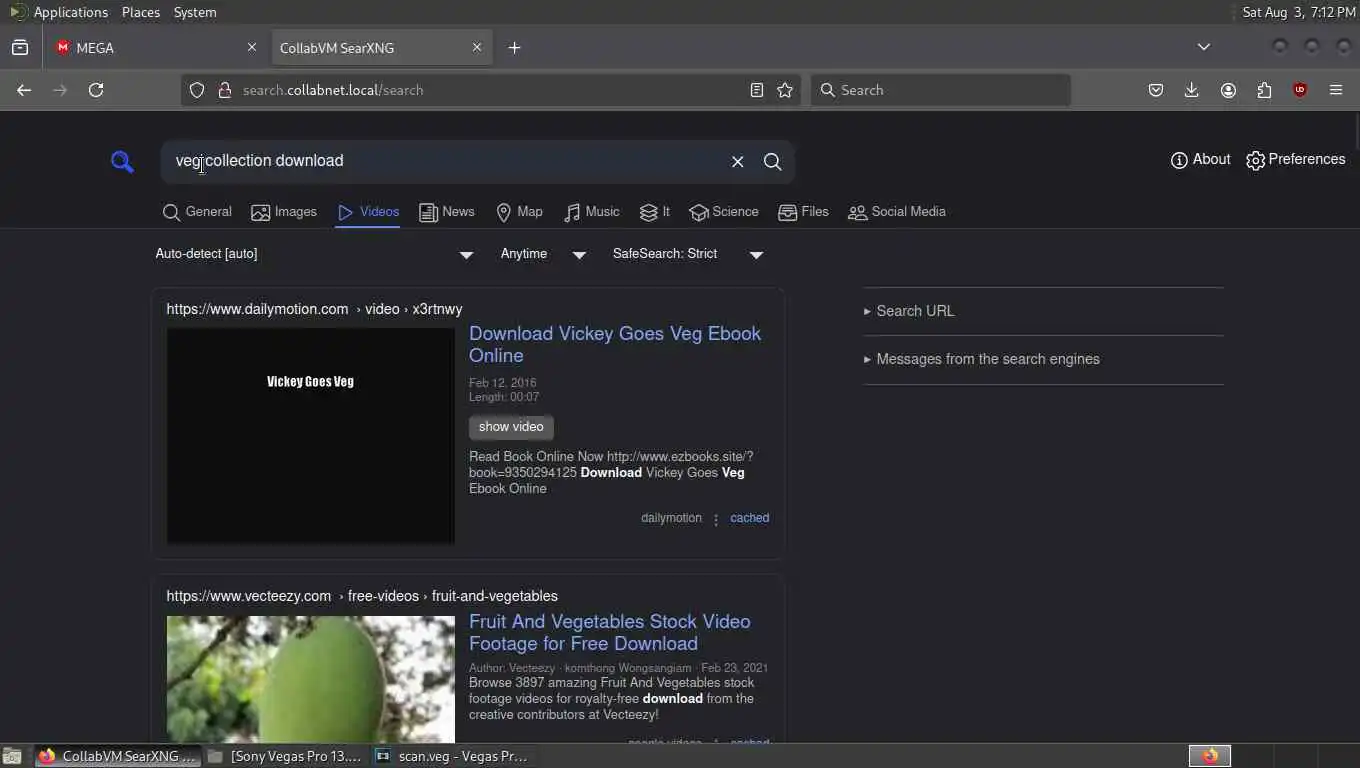Viewport: 1360px width, 768px height.
Task: Click the CollabVM SearXNG taskbar button
Action: click(x=118, y=756)
